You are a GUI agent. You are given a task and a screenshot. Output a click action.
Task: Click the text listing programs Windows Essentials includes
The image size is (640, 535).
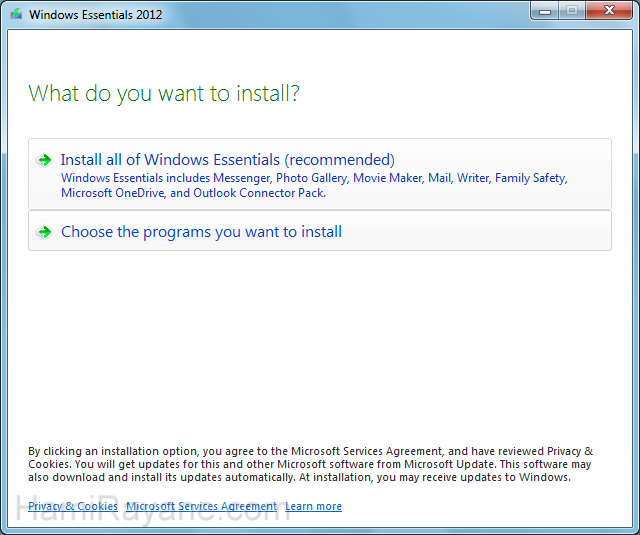(314, 185)
